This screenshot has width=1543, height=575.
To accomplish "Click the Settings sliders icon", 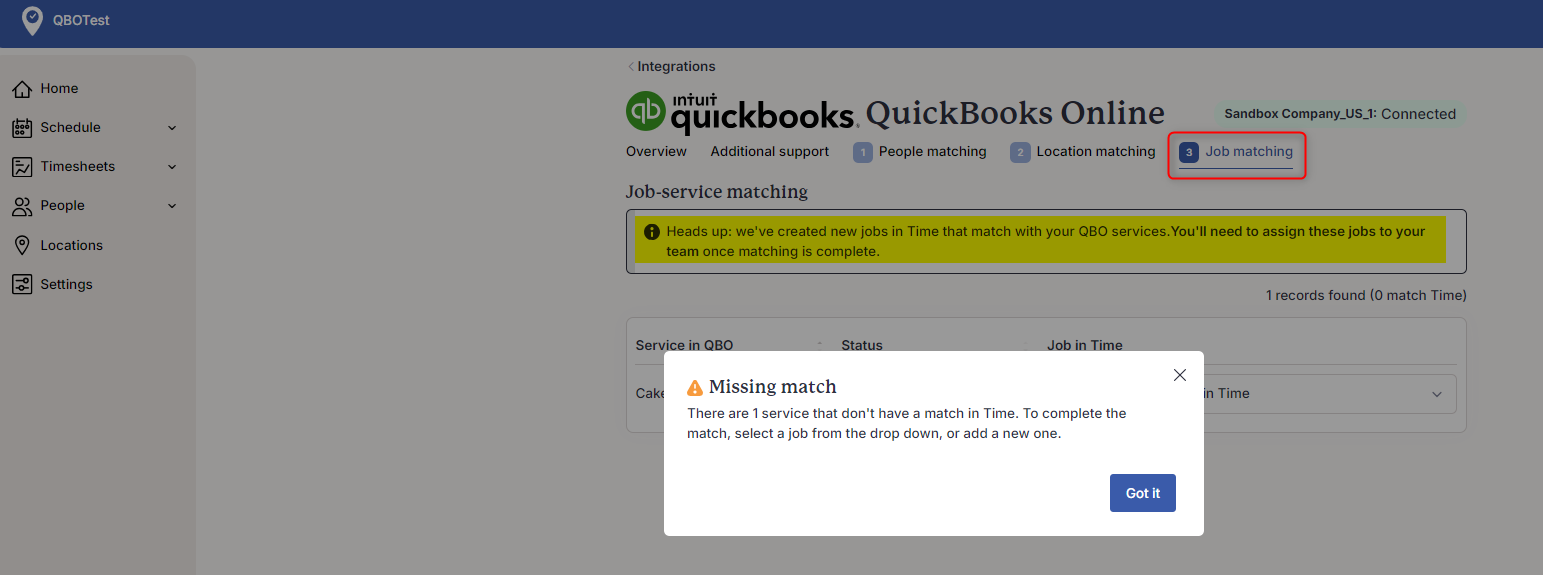I will coord(22,284).
